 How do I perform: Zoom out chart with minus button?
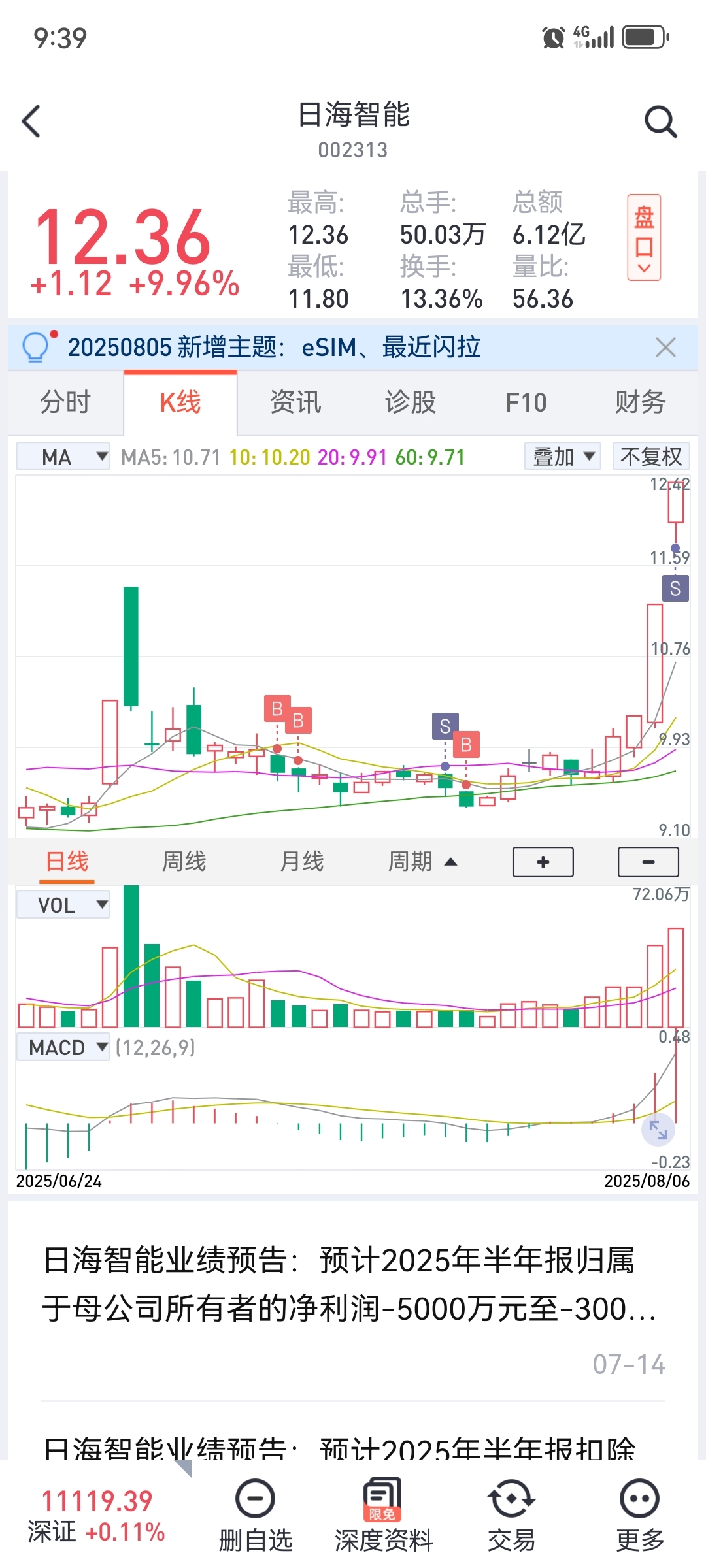[x=648, y=862]
